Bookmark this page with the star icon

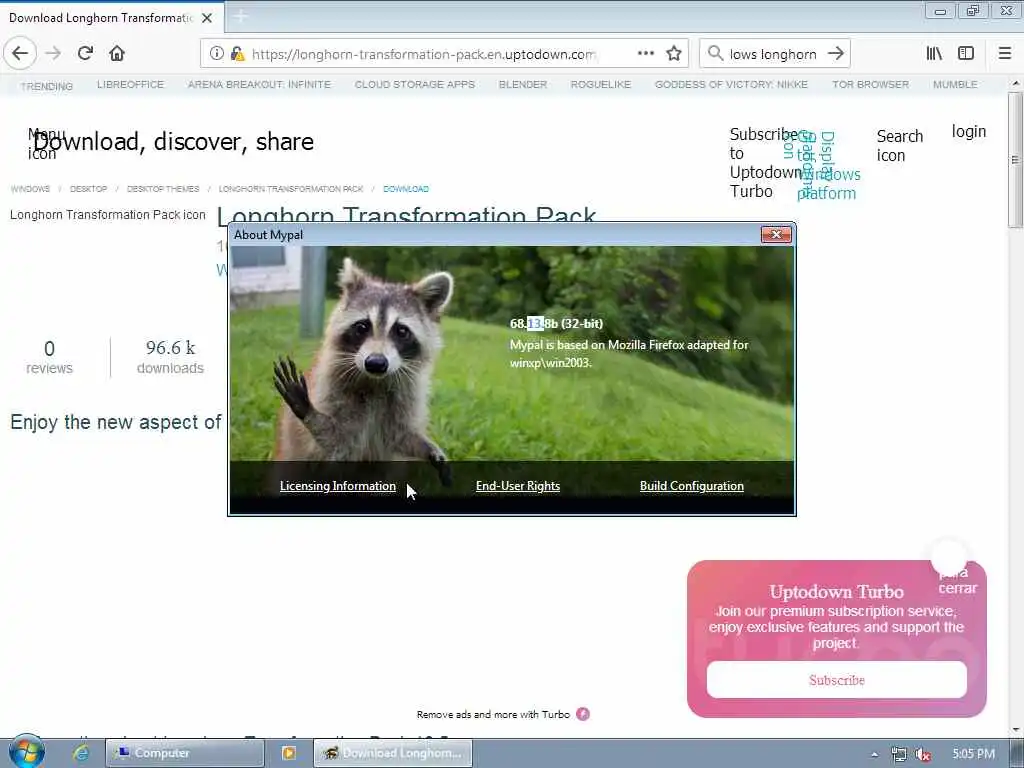[674, 54]
